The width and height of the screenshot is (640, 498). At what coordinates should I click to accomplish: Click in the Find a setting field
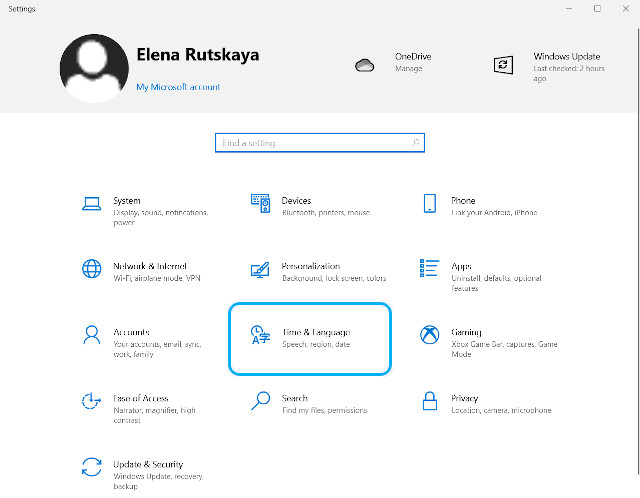(320, 143)
